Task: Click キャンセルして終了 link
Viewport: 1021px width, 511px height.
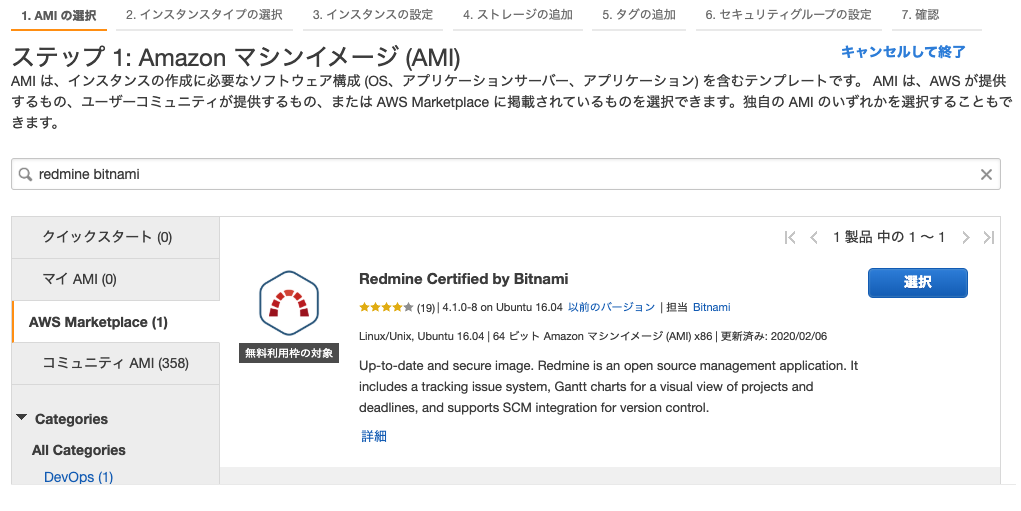Action: point(902,52)
